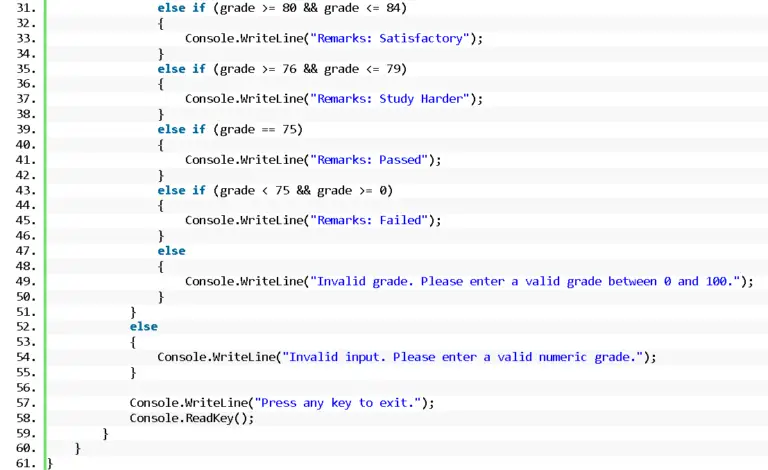
Task: Click the condition grade >= 76 && grade <= 79
Action: (x=310, y=69)
